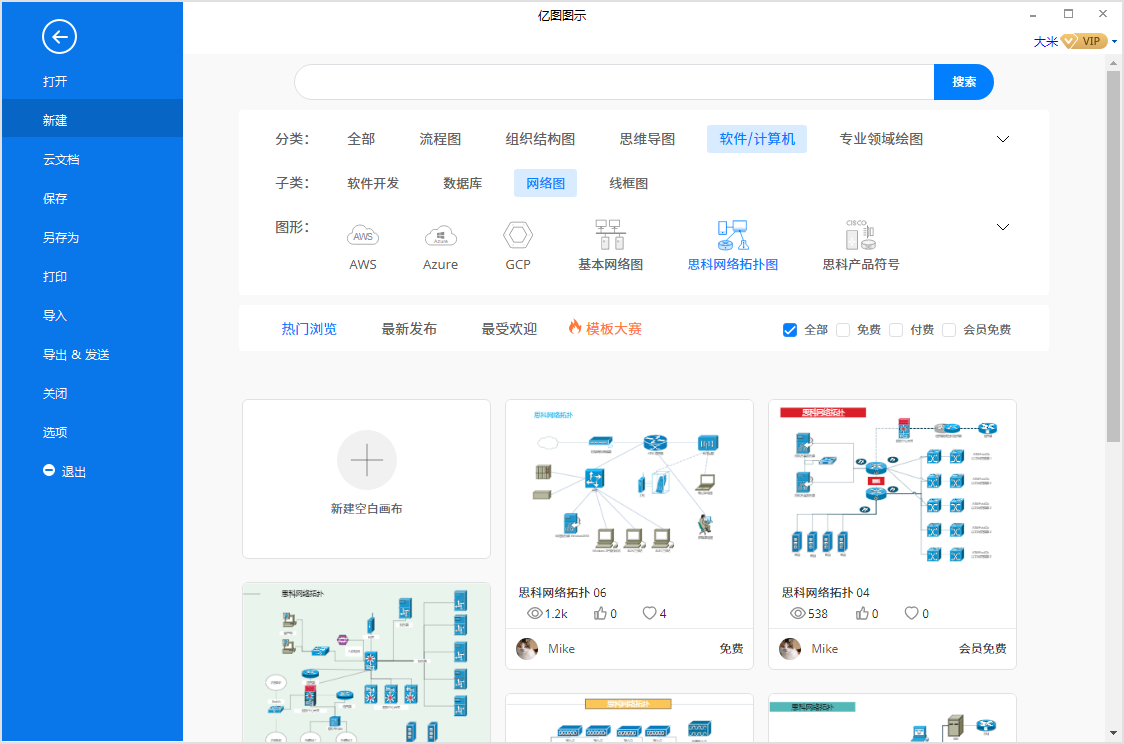Enable the 免费 checkbox
This screenshot has width=1124, height=744.
(843, 330)
